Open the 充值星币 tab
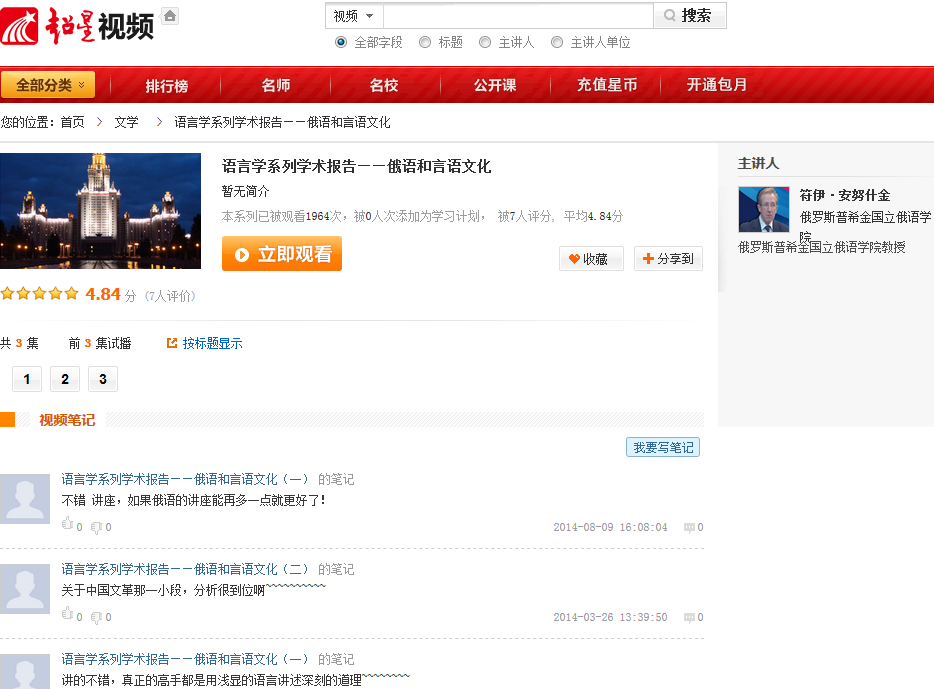This screenshot has width=934, height=689. tap(607, 85)
